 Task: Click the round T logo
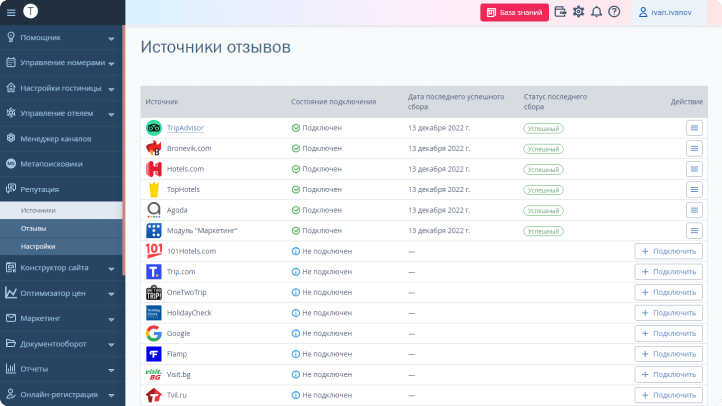coord(30,11)
